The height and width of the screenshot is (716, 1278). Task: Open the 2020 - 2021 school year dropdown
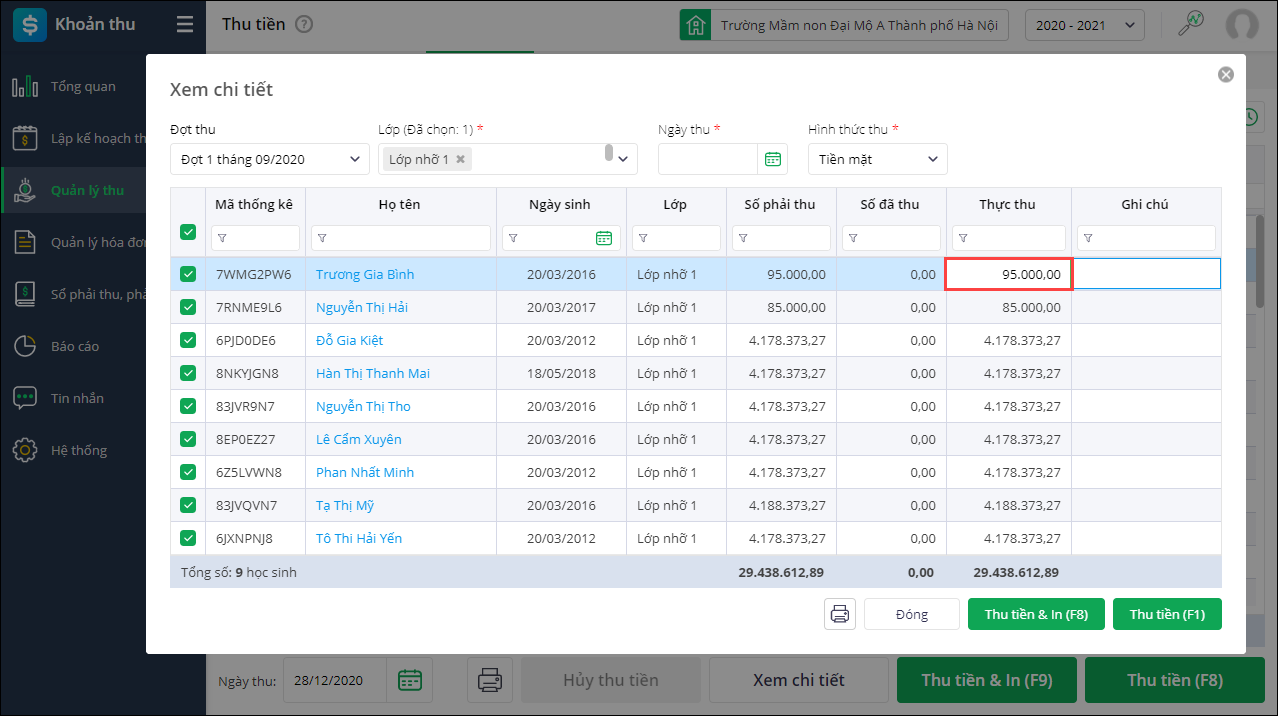coord(1085,25)
